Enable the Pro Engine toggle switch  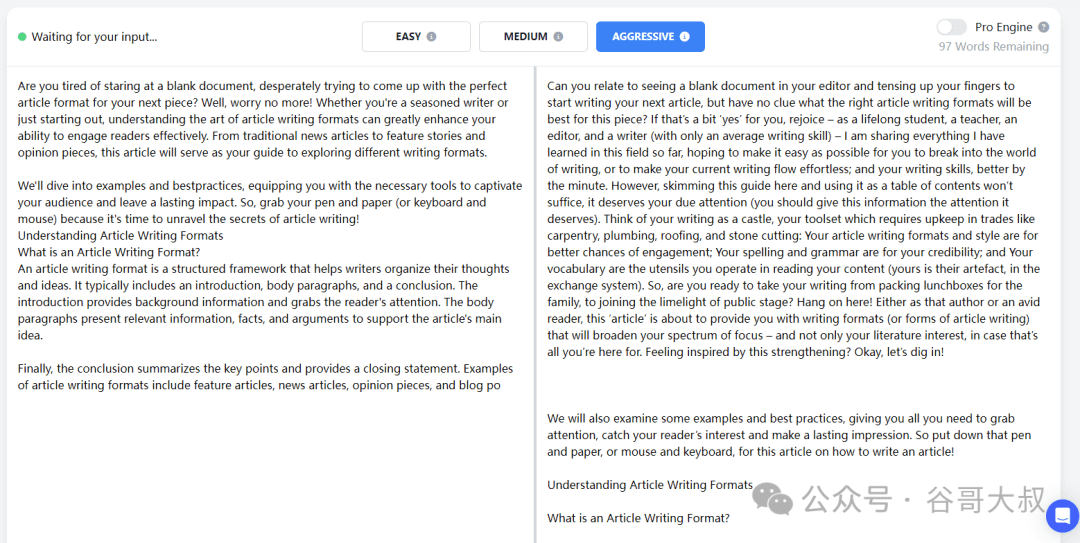[x=952, y=27]
